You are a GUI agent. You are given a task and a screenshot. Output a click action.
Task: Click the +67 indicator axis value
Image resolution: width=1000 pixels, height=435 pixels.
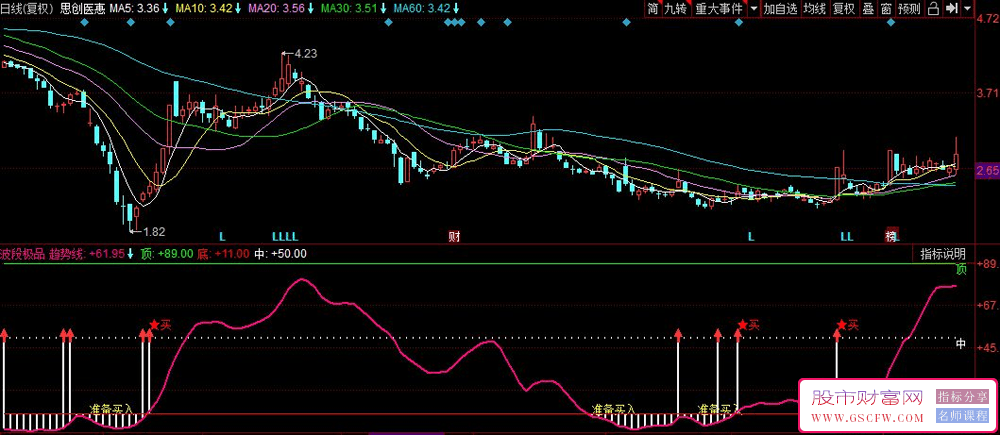987,306
